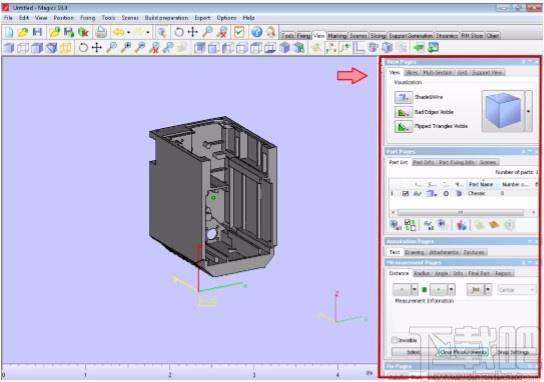Click the Zoom magnifier icon in top toolbar
Viewport: 544px width, 382px height.
[x=207, y=32]
